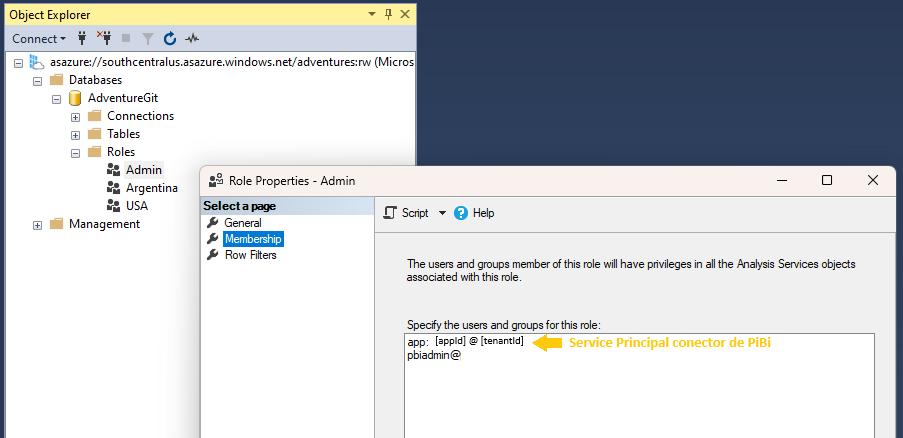
Task: Click the Management folder icon
Action: [56, 223]
